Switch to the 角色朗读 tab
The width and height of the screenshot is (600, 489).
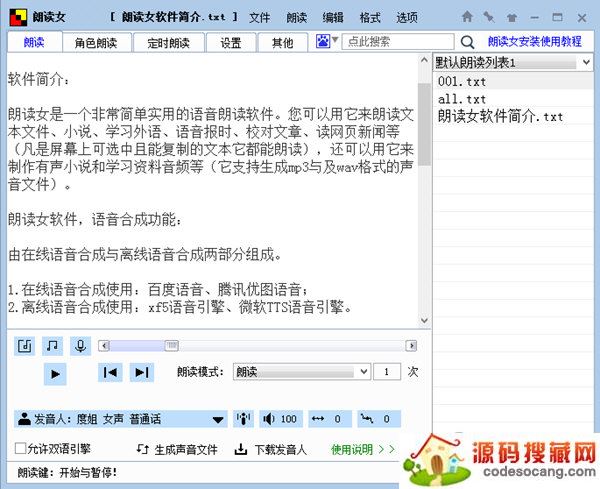(x=96, y=43)
